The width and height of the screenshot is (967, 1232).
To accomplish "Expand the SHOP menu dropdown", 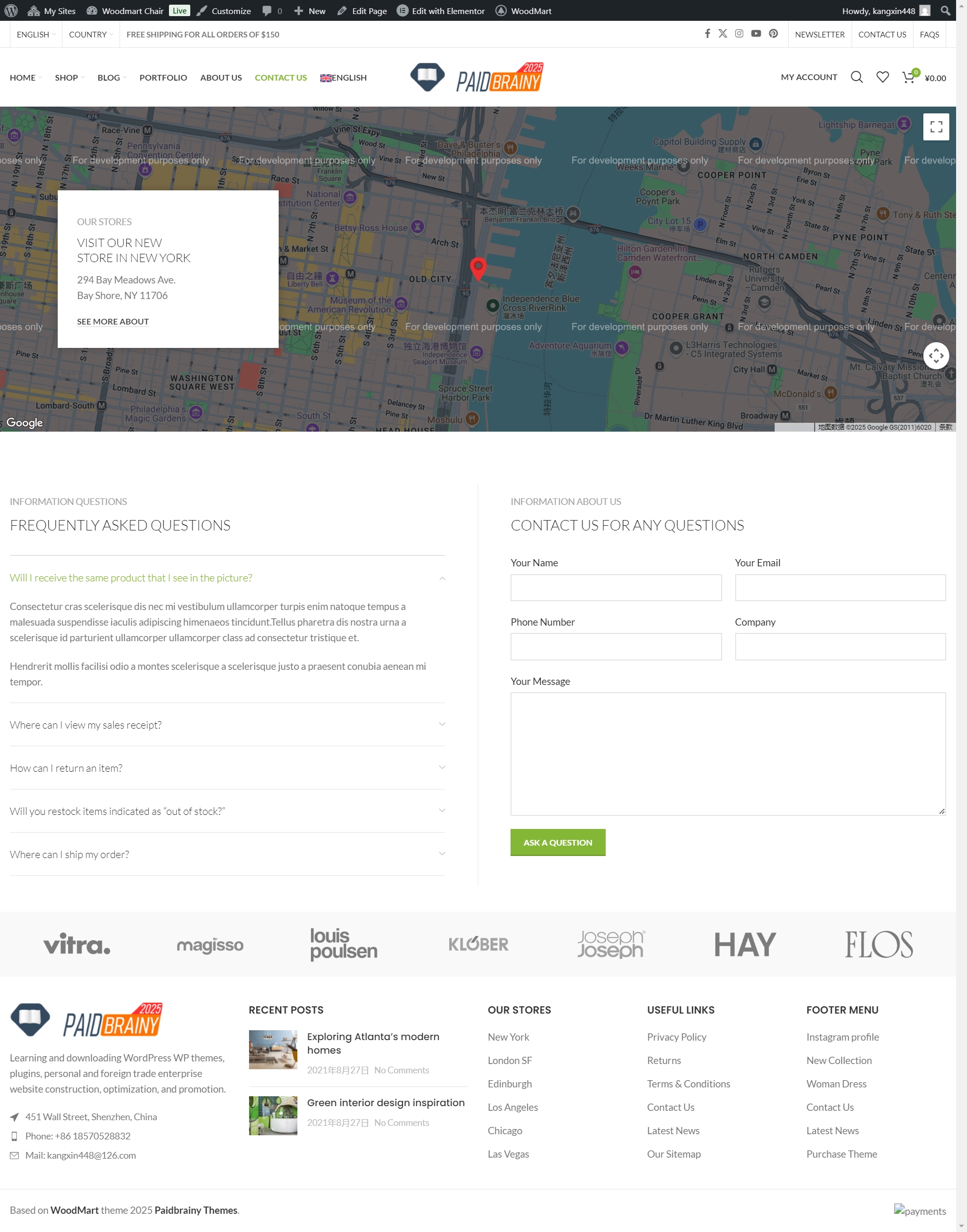I will click(x=70, y=77).
